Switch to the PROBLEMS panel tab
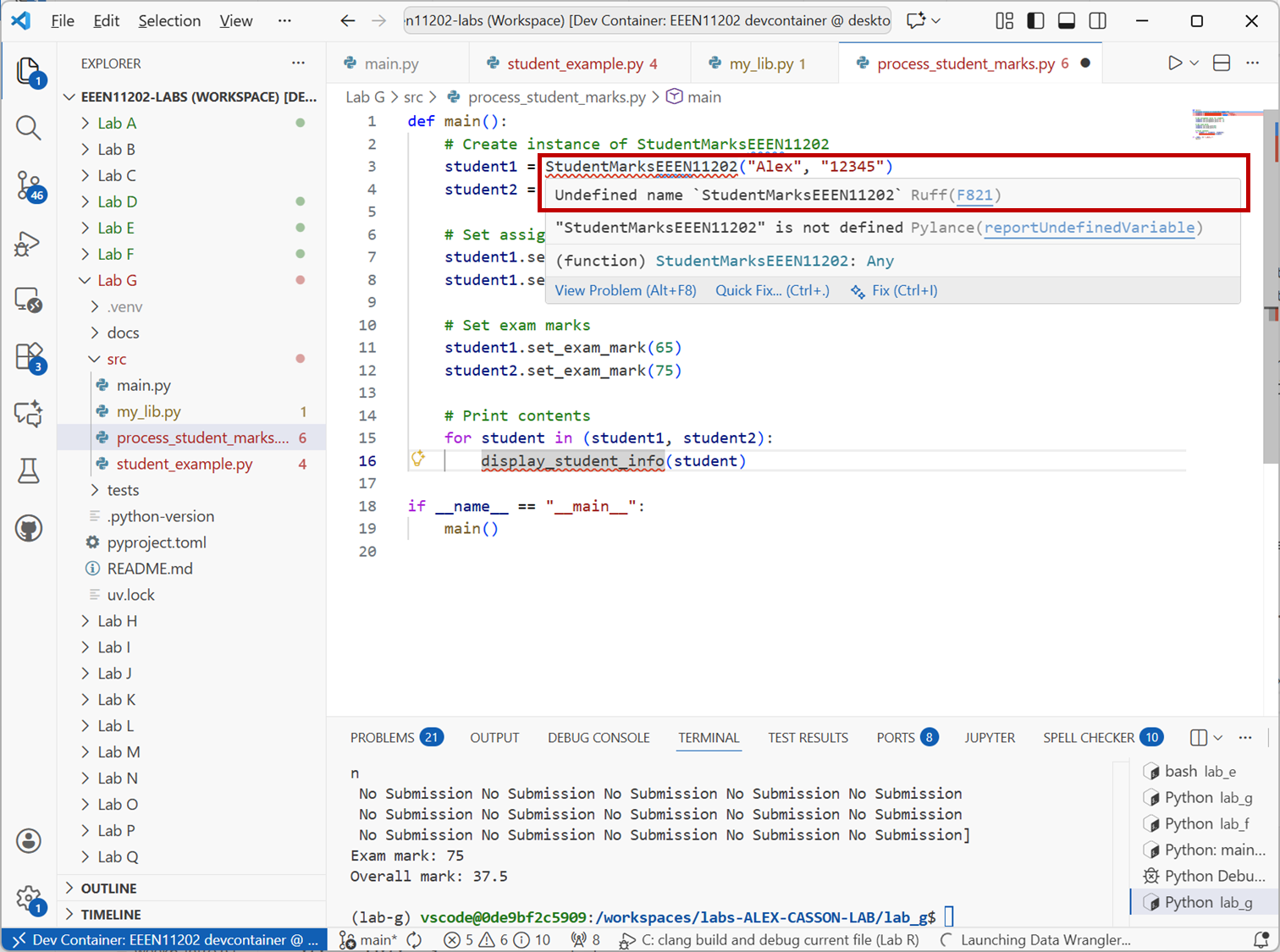This screenshot has width=1280, height=952. pyautogui.click(x=383, y=738)
